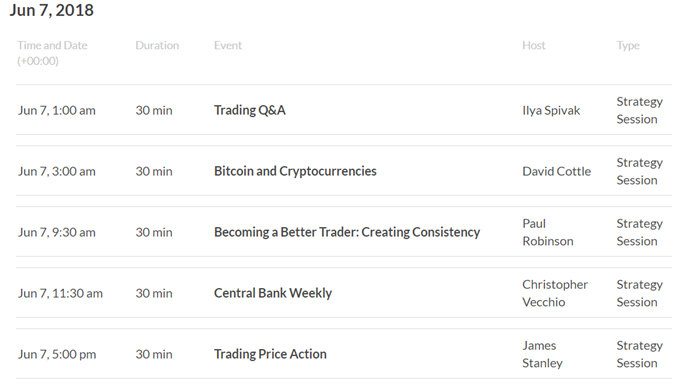The width and height of the screenshot is (680, 386).
Task: Click host name David Cottle
Action: click(x=556, y=171)
